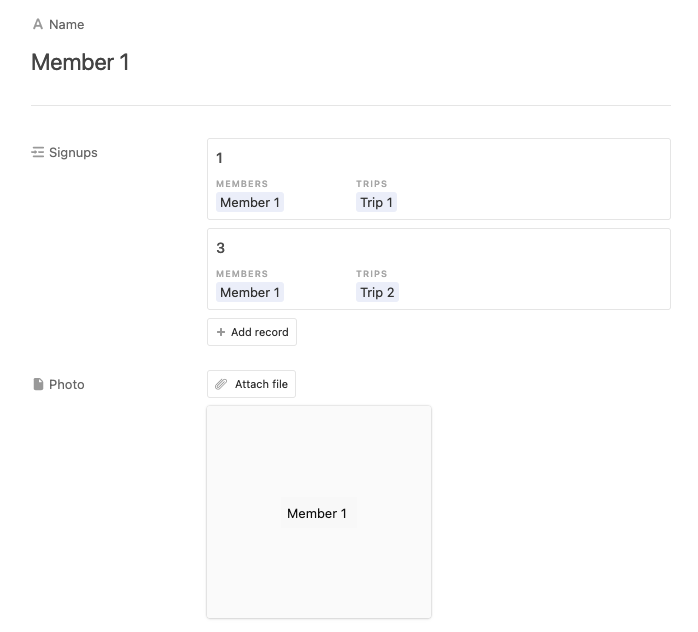698x632 pixels.
Task: Click the Name field label
Action: point(66,24)
